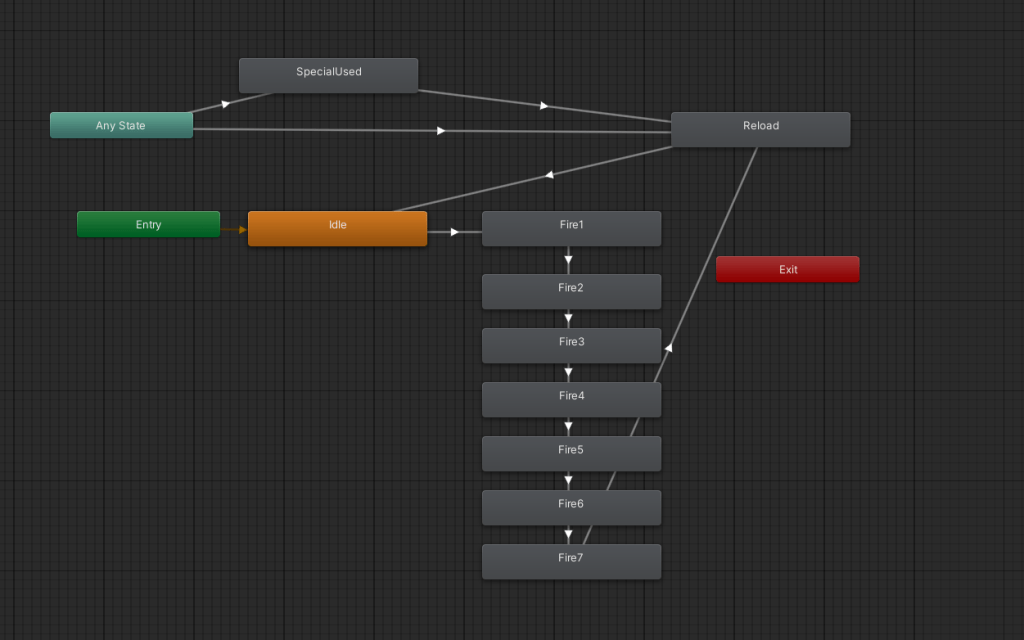The height and width of the screenshot is (640, 1024).
Task: Click transition arrow from SpecialUsed to Reload
Action: pyautogui.click(x=544, y=105)
